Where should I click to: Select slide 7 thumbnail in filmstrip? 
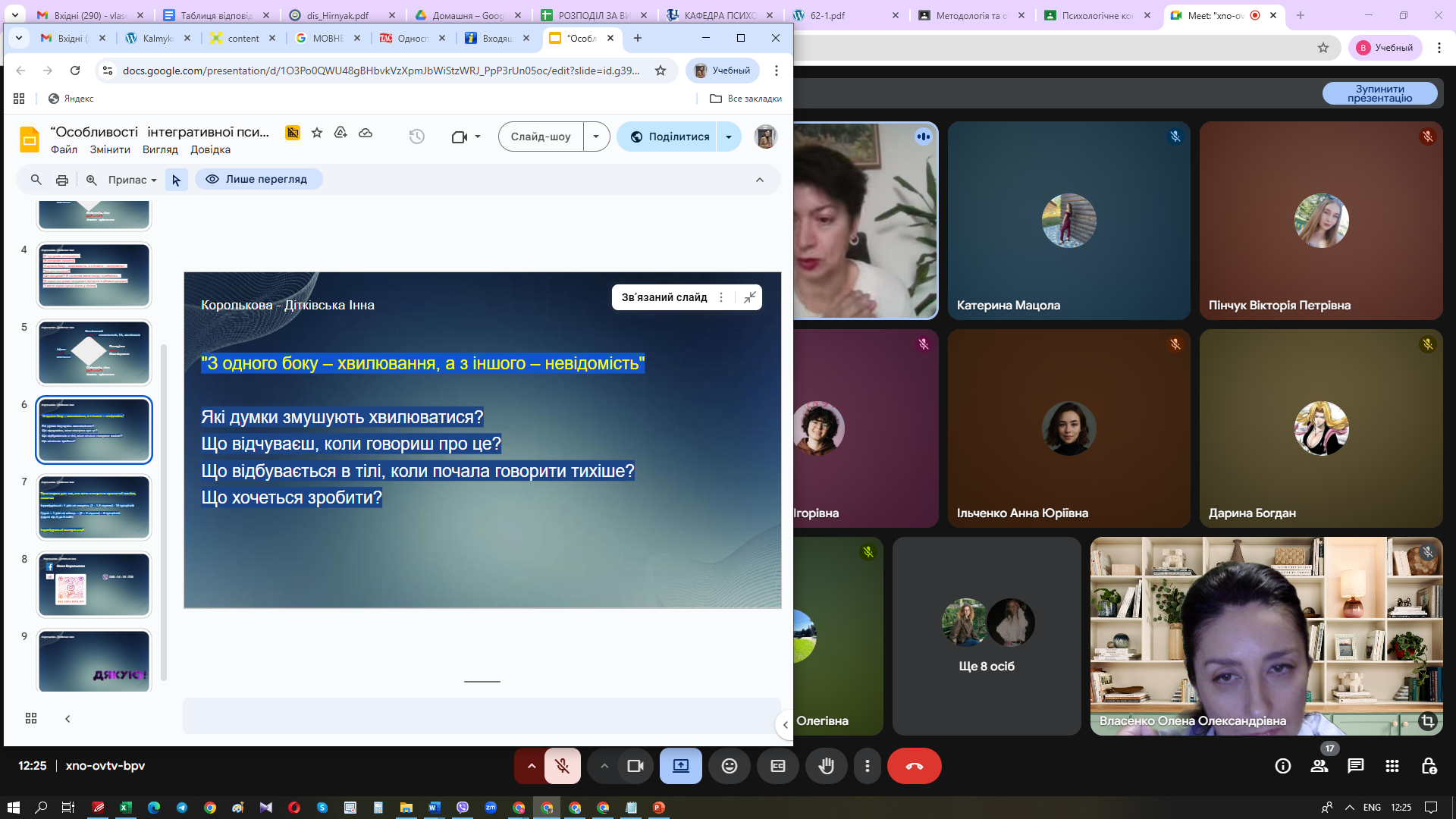click(x=94, y=507)
